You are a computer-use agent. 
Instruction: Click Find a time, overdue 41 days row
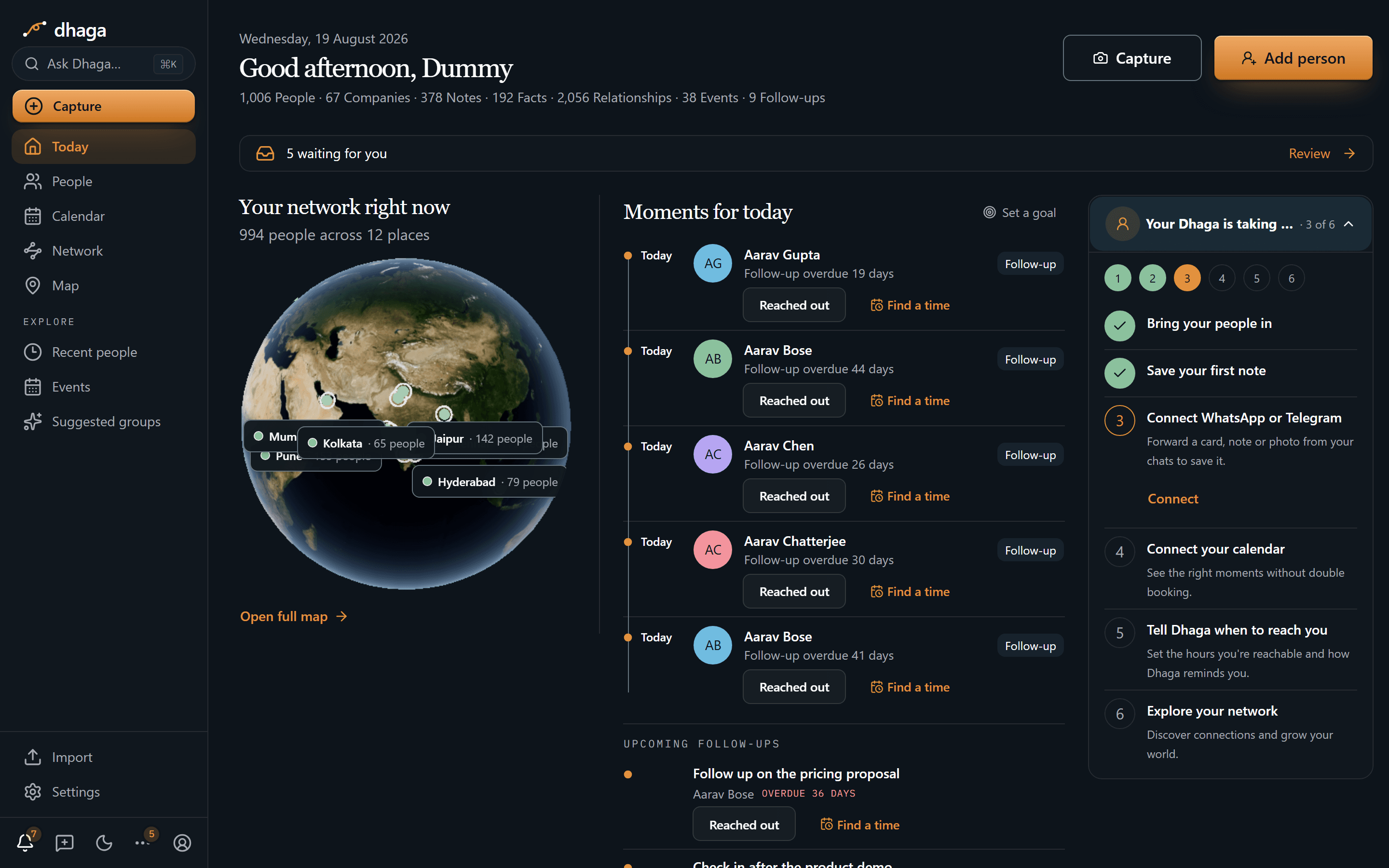pyautogui.click(x=910, y=687)
